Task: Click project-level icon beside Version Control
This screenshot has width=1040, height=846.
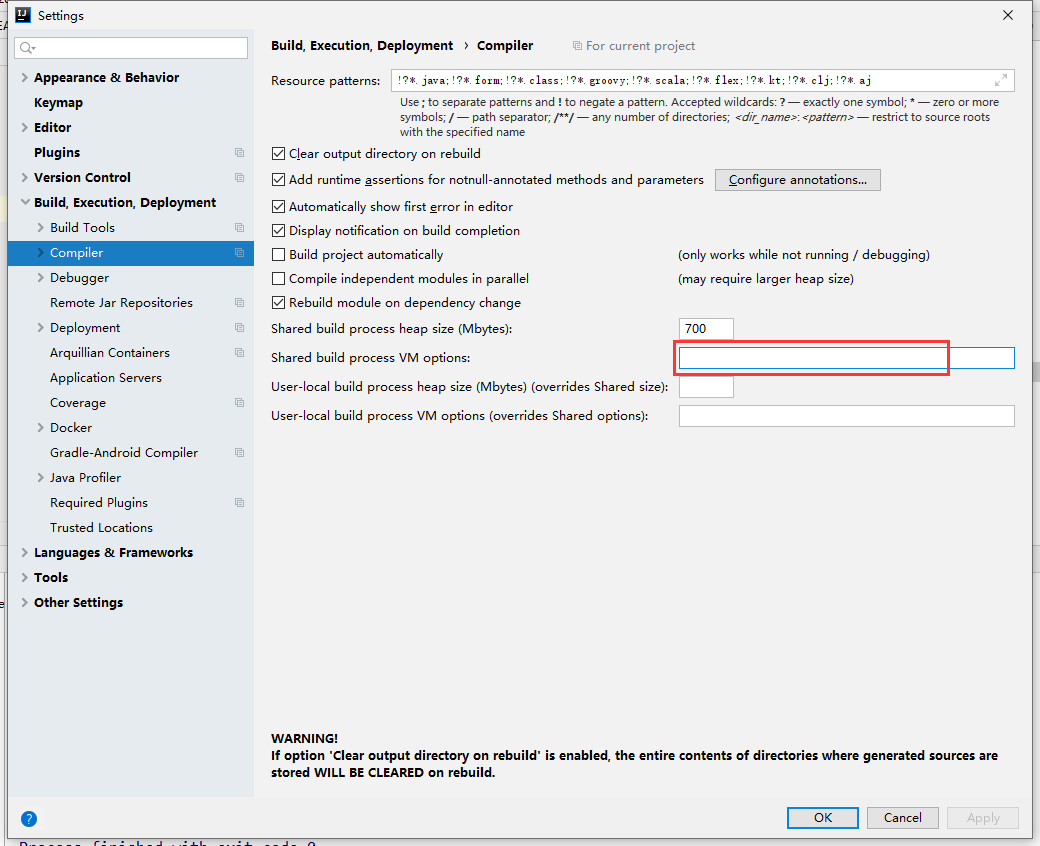Action: tap(239, 178)
